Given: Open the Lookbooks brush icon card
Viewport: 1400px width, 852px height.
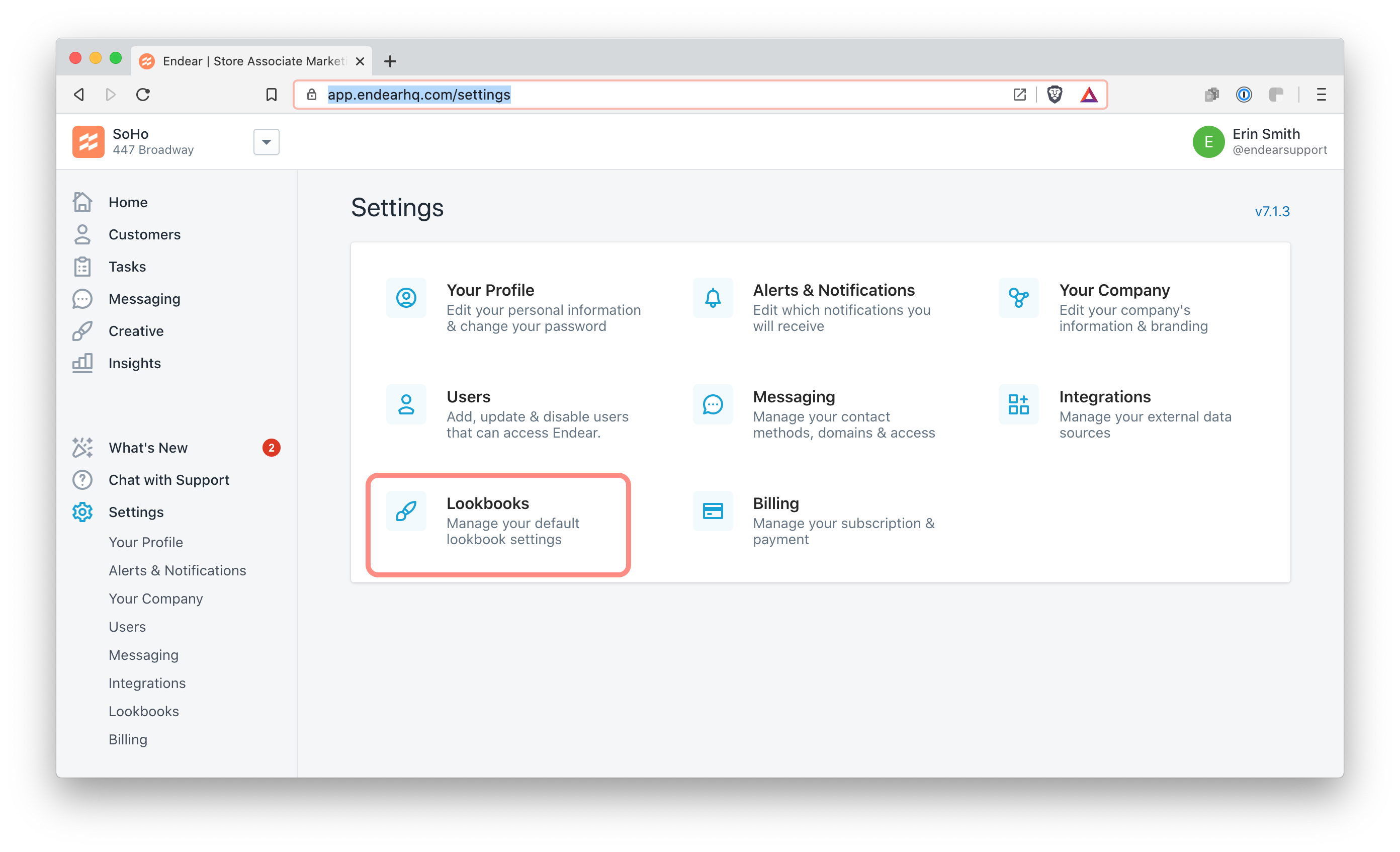Looking at the screenshot, I should click(x=406, y=511).
